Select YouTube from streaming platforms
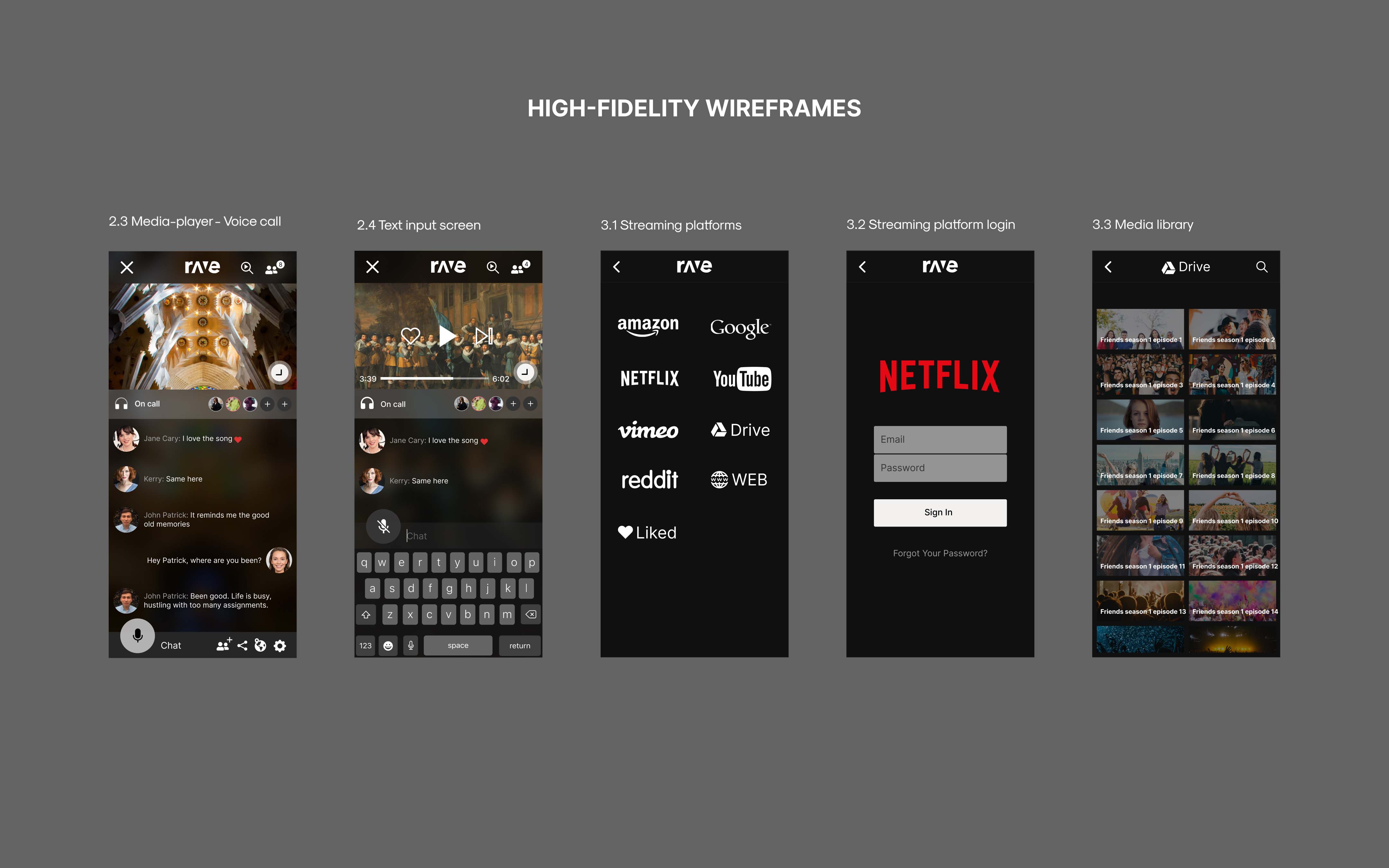Viewport: 1389px width, 868px height. (x=741, y=379)
